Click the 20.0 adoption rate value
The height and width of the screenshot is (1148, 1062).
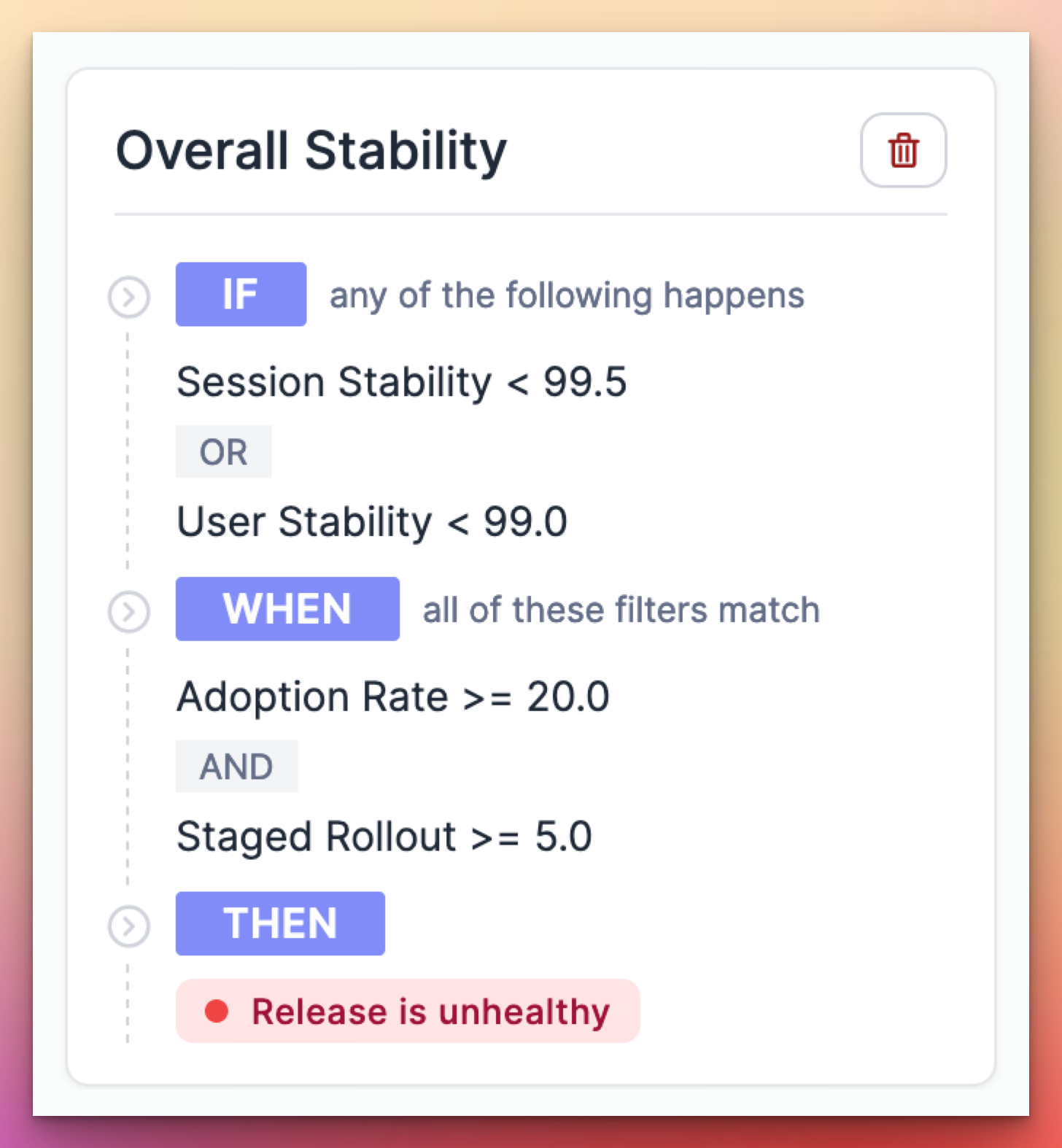click(x=568, y=697)
